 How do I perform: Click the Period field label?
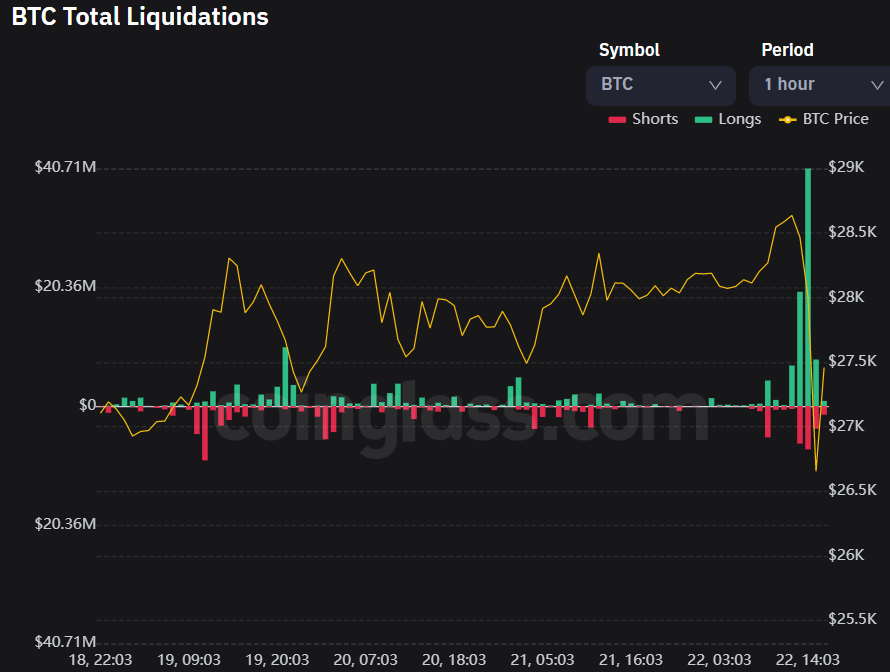(787, 50)
